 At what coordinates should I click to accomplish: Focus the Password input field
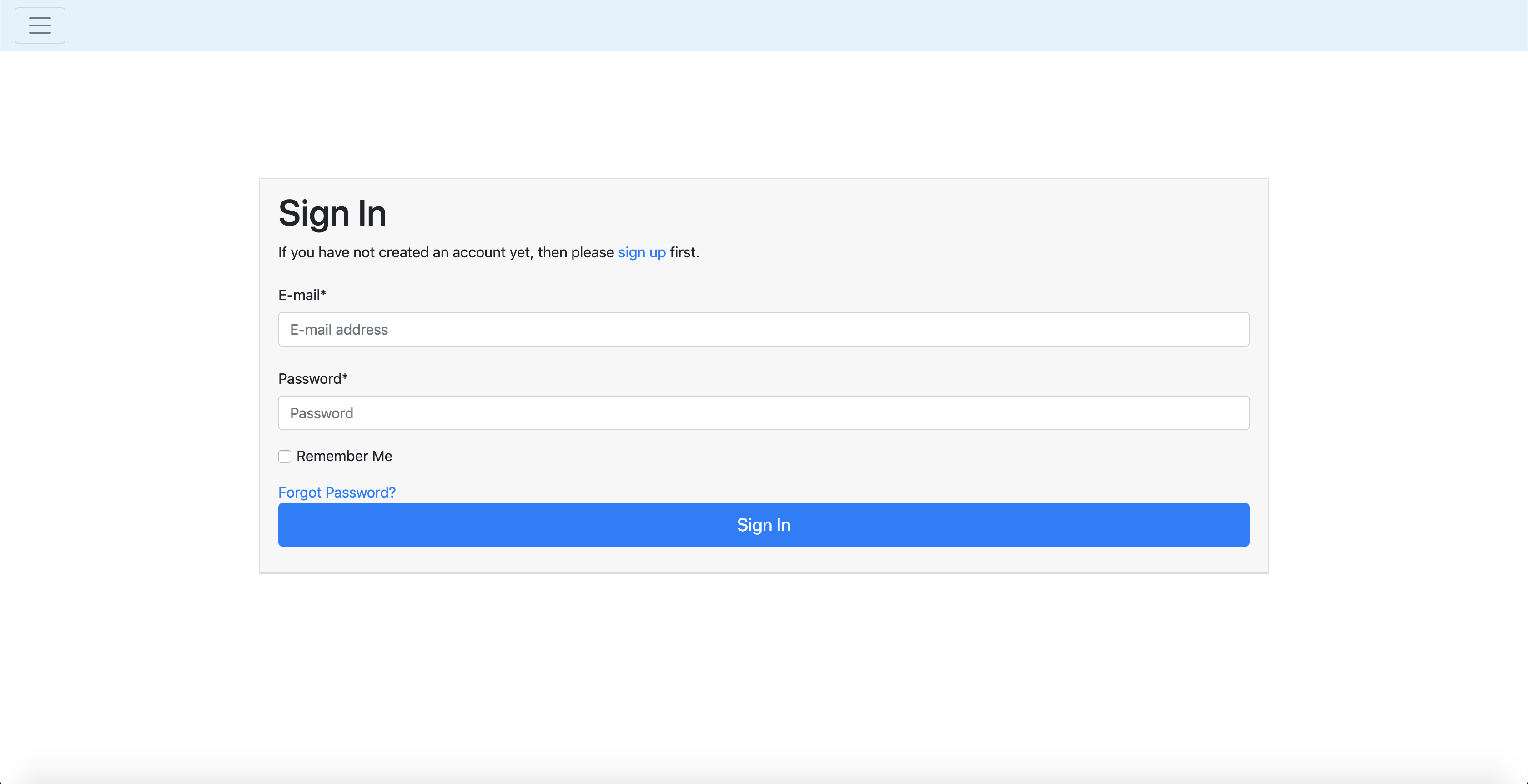click(764, 413)
